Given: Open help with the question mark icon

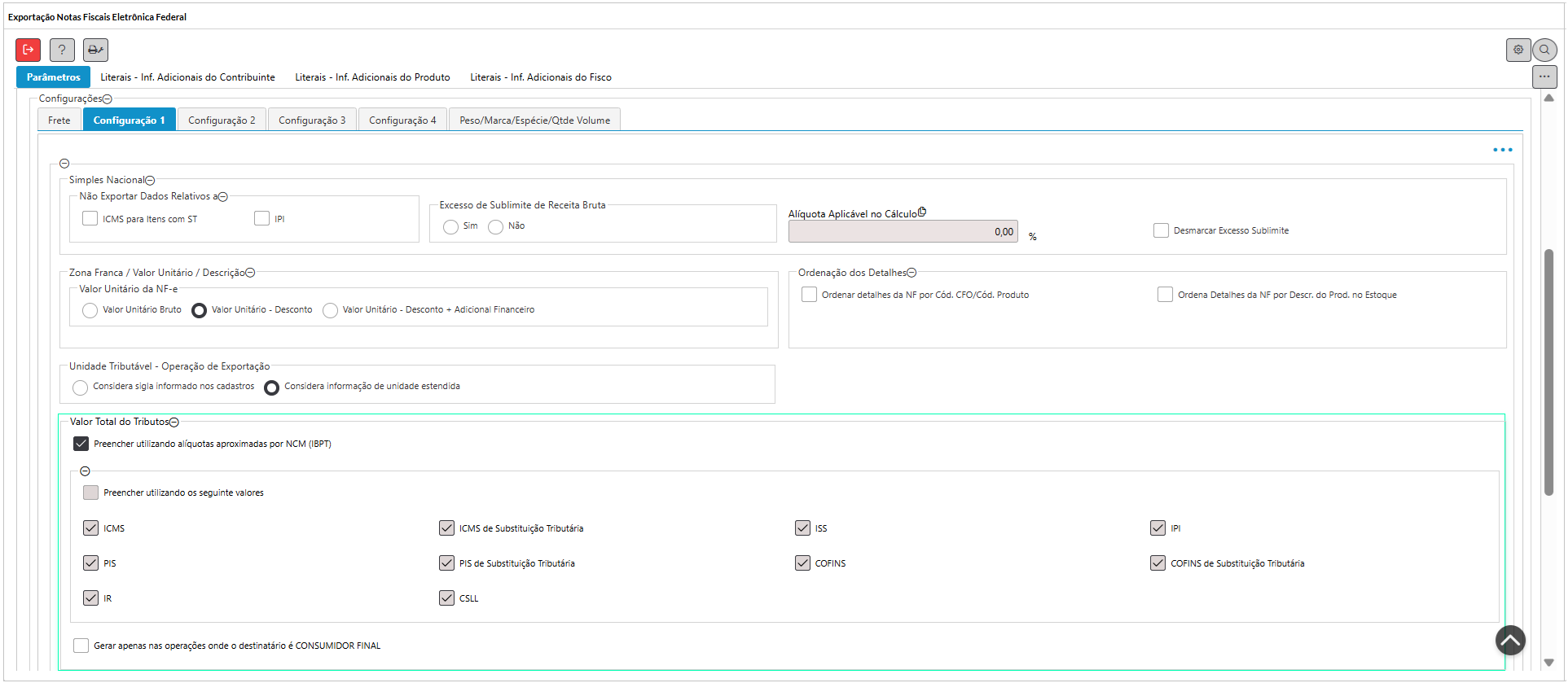Looking at the screenshot, I should 62,50.
